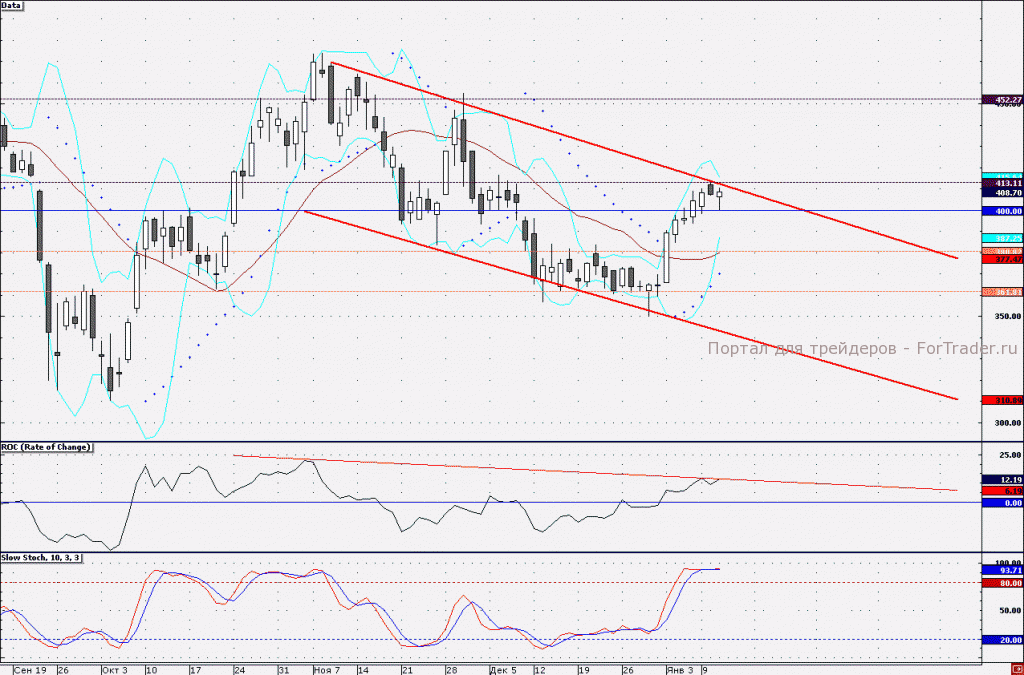The image size is (1024, 675).
Task: Click the 361.83 support level marker
Action: tap(1002, 292)
